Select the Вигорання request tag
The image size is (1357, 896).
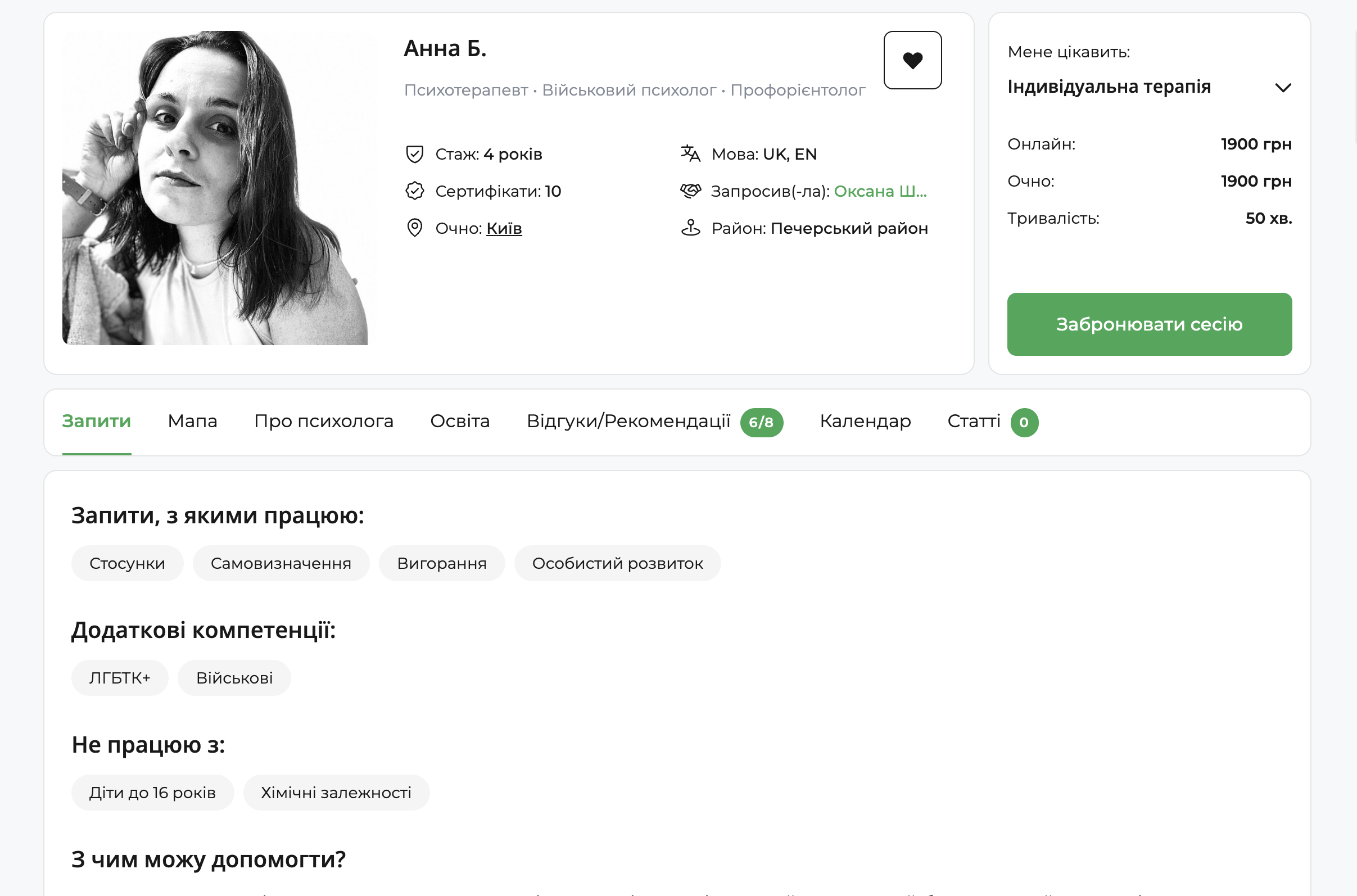tap(442, 563)
